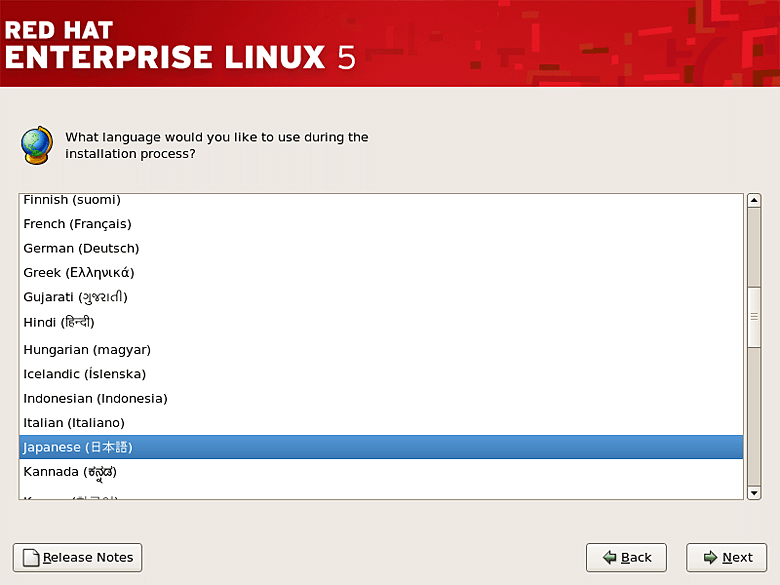
Task: Click the scrollbar up arrow
Action: coord(754,200)
